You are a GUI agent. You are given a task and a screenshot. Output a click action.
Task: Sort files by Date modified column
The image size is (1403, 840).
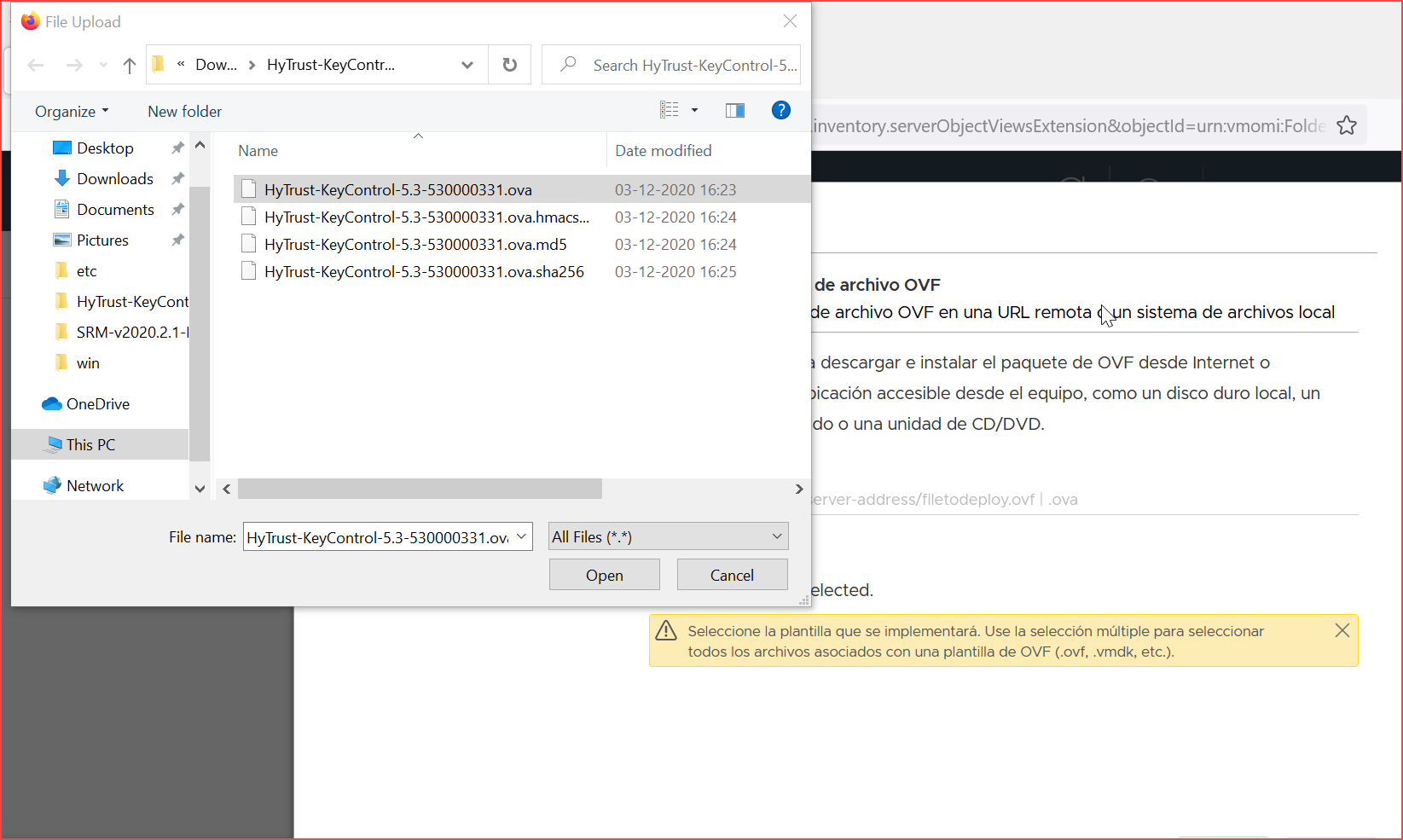(664, 151)
